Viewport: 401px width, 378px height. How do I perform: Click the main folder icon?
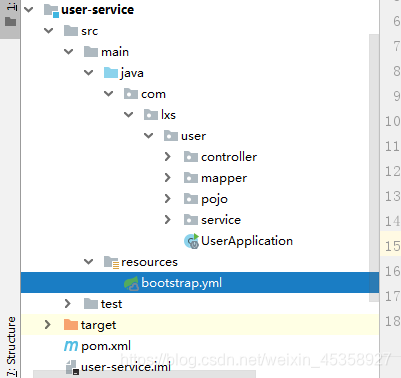[91, 52]
